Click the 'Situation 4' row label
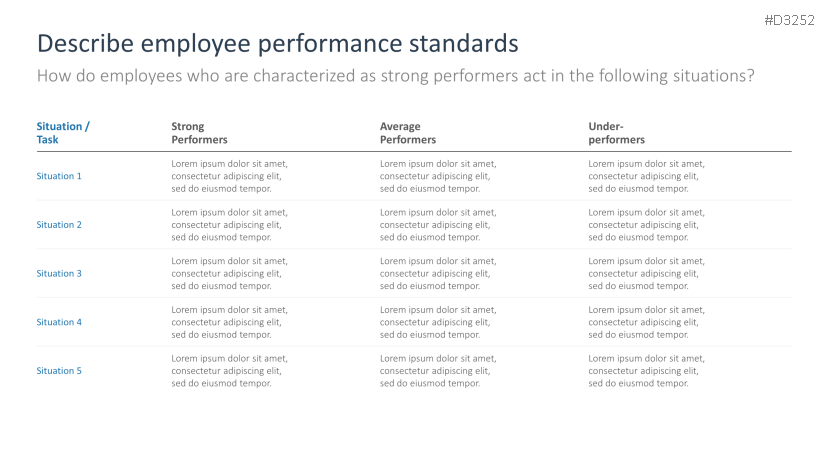 pos(59,322)
